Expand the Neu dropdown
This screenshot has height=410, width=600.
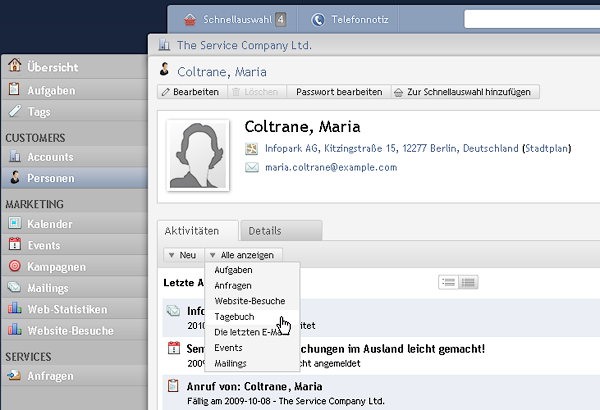(183, 255)
